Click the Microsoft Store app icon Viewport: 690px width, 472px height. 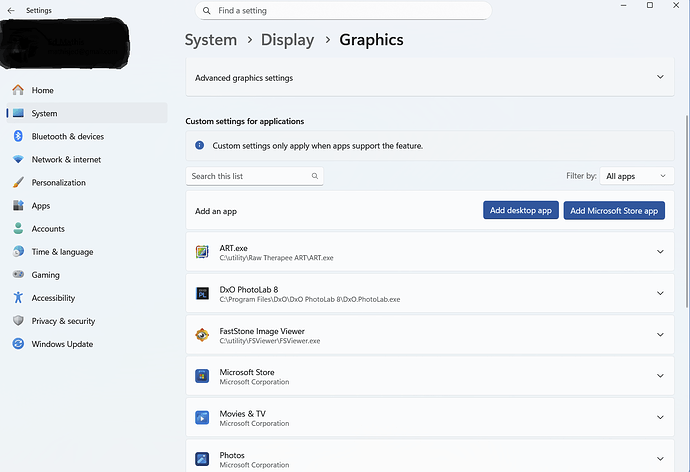(x=202, y=376)
